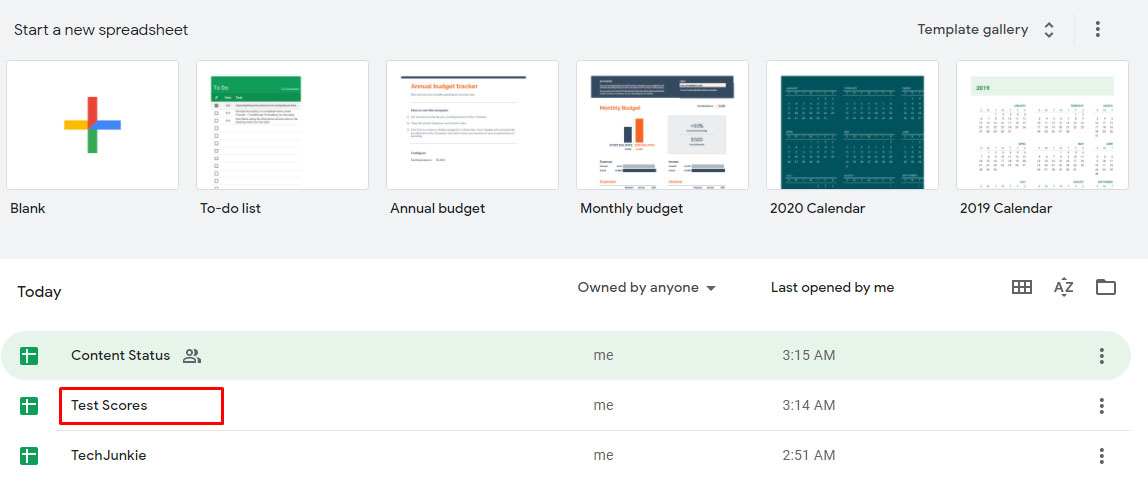The image size is (1148, 497).
Task: Expand the Template gallery
Action: 986,29
